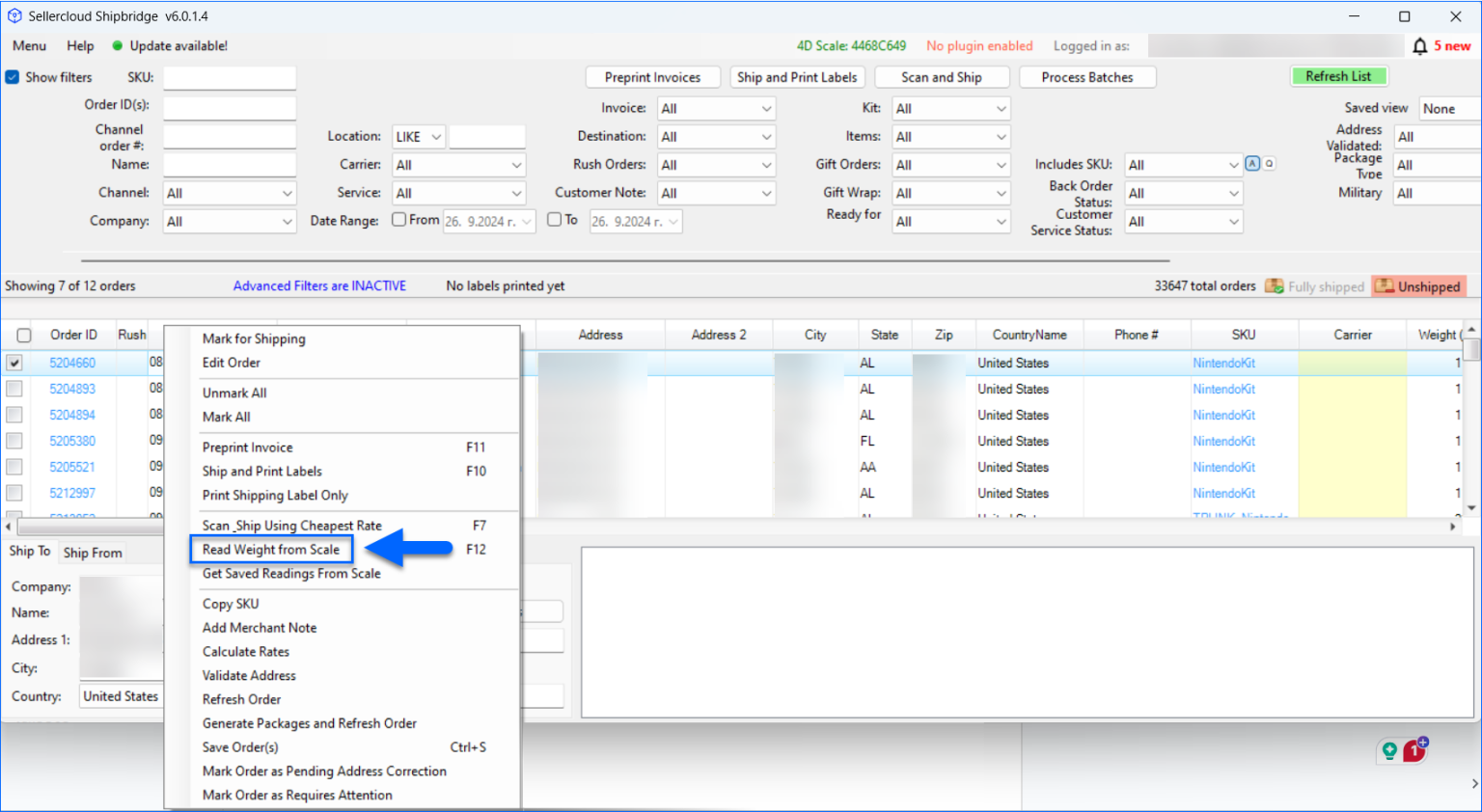Click the lightbulb suggestions icon
Image resolution: width=1482 pixels, height=812 pixels.
1389,750
